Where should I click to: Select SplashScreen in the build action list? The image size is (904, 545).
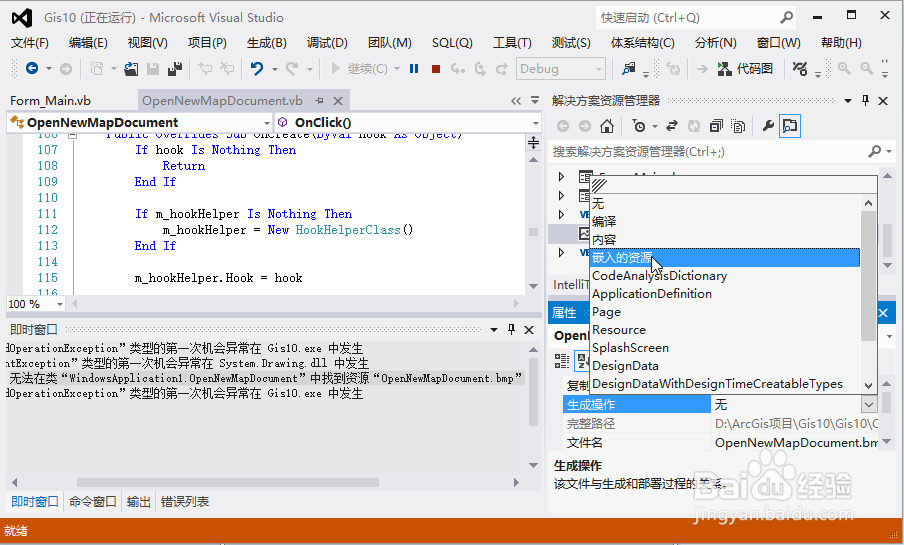(725, 347)
